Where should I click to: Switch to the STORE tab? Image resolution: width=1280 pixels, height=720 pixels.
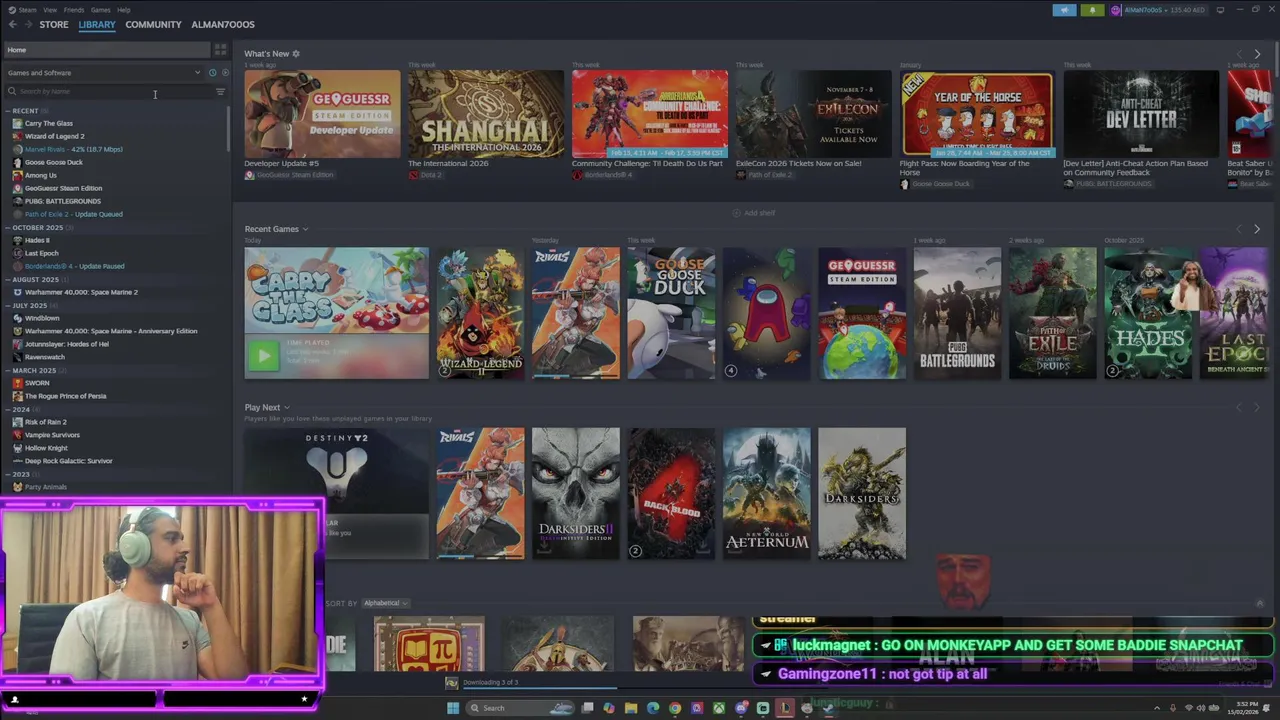coord(54,24)
